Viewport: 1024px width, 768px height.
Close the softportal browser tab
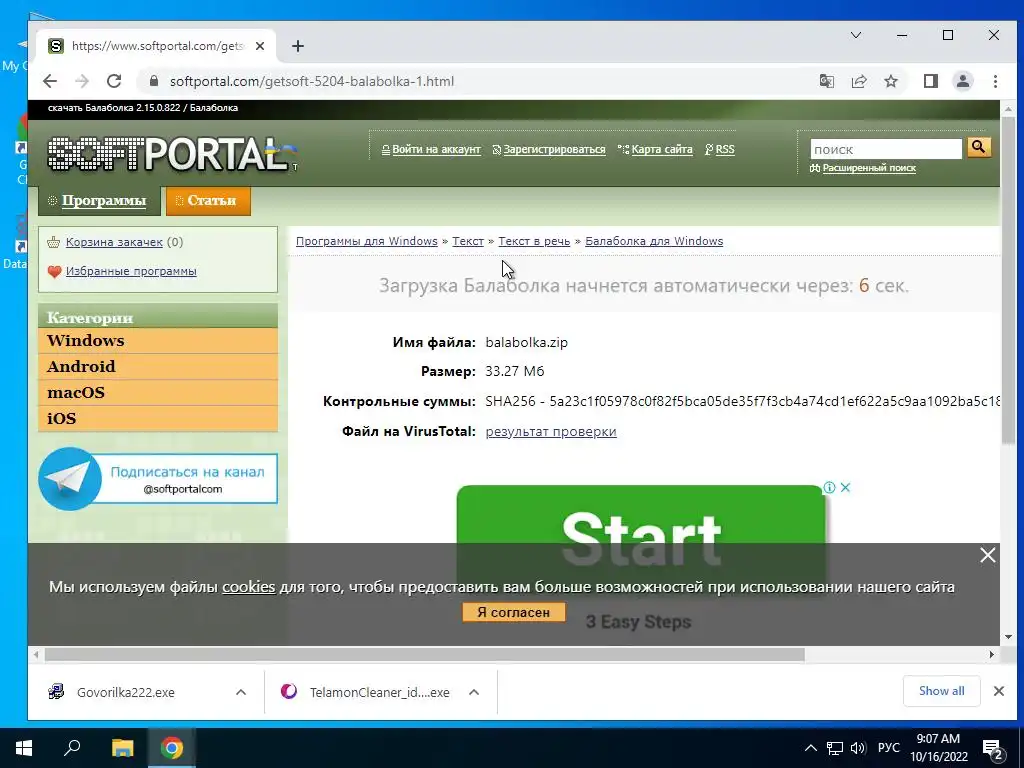pyautogui.click(x=260, y=46)
